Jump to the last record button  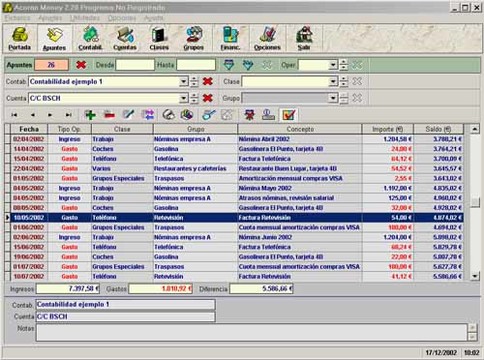[68, 115]
